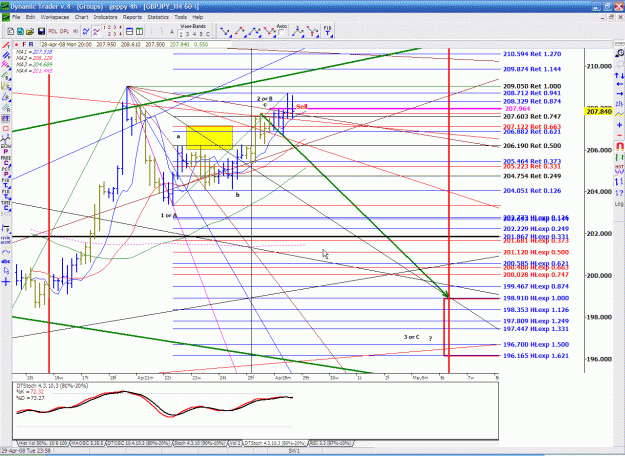Click the stacked horizontal panes layout icon
Viewport: 625px width, 456px height.
[x=130, y=31]
